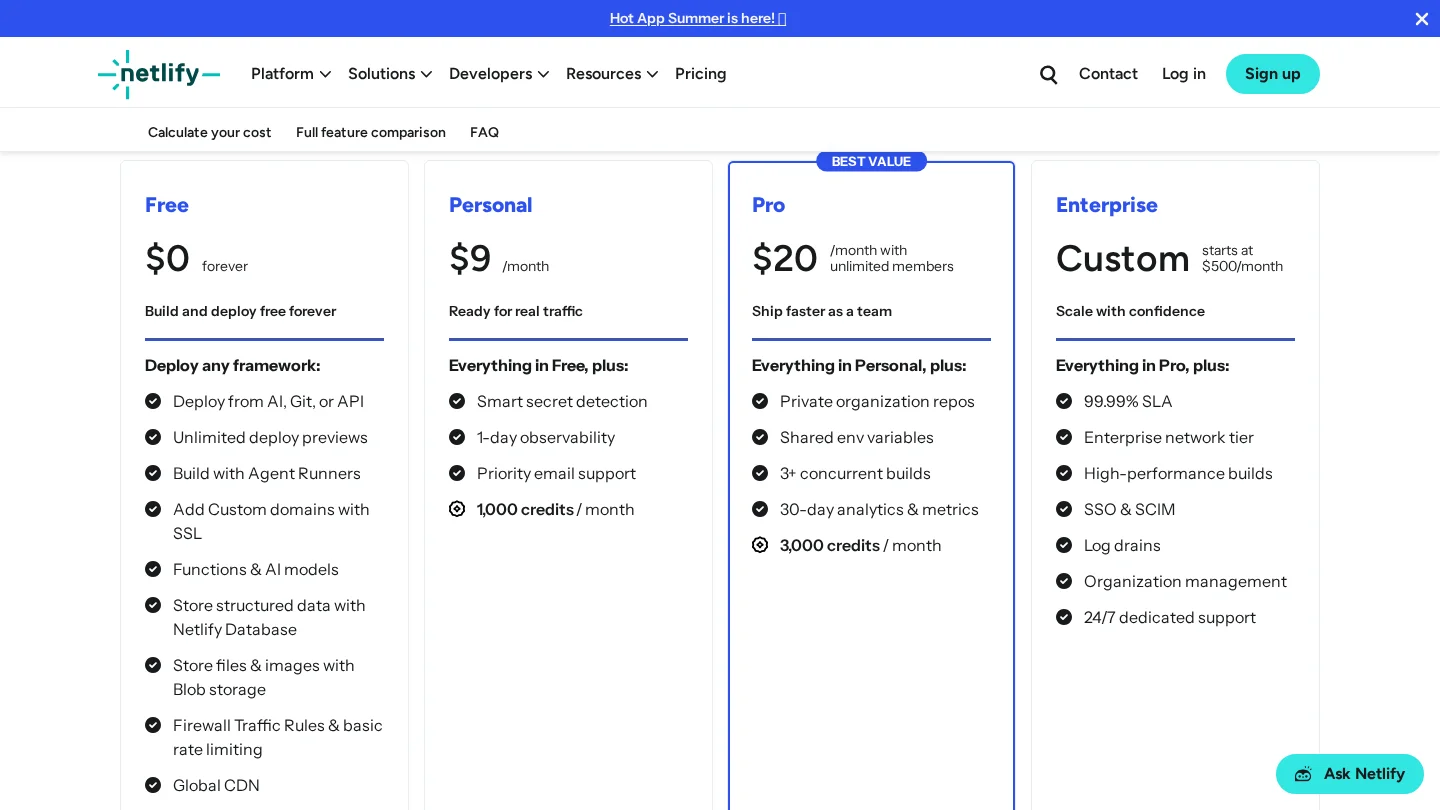Jump to Full feature comparison

coord(371,132)
